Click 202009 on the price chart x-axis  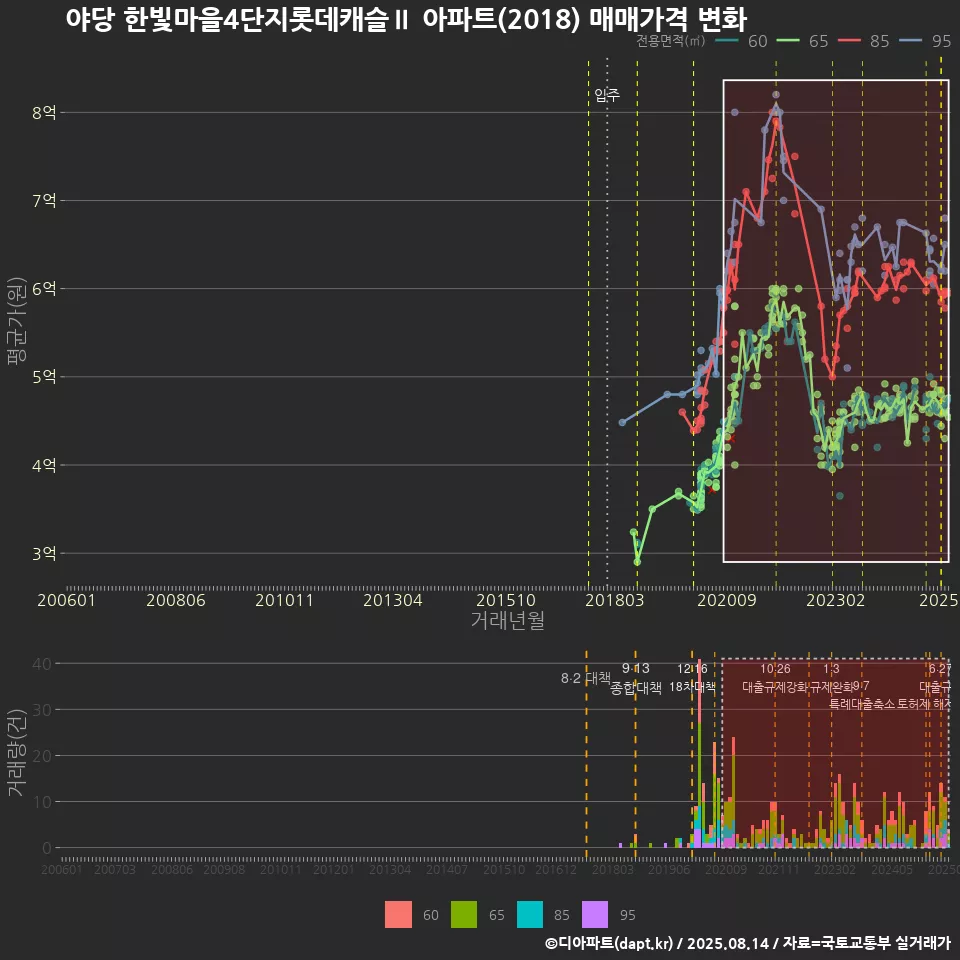(x=727, y=600)
